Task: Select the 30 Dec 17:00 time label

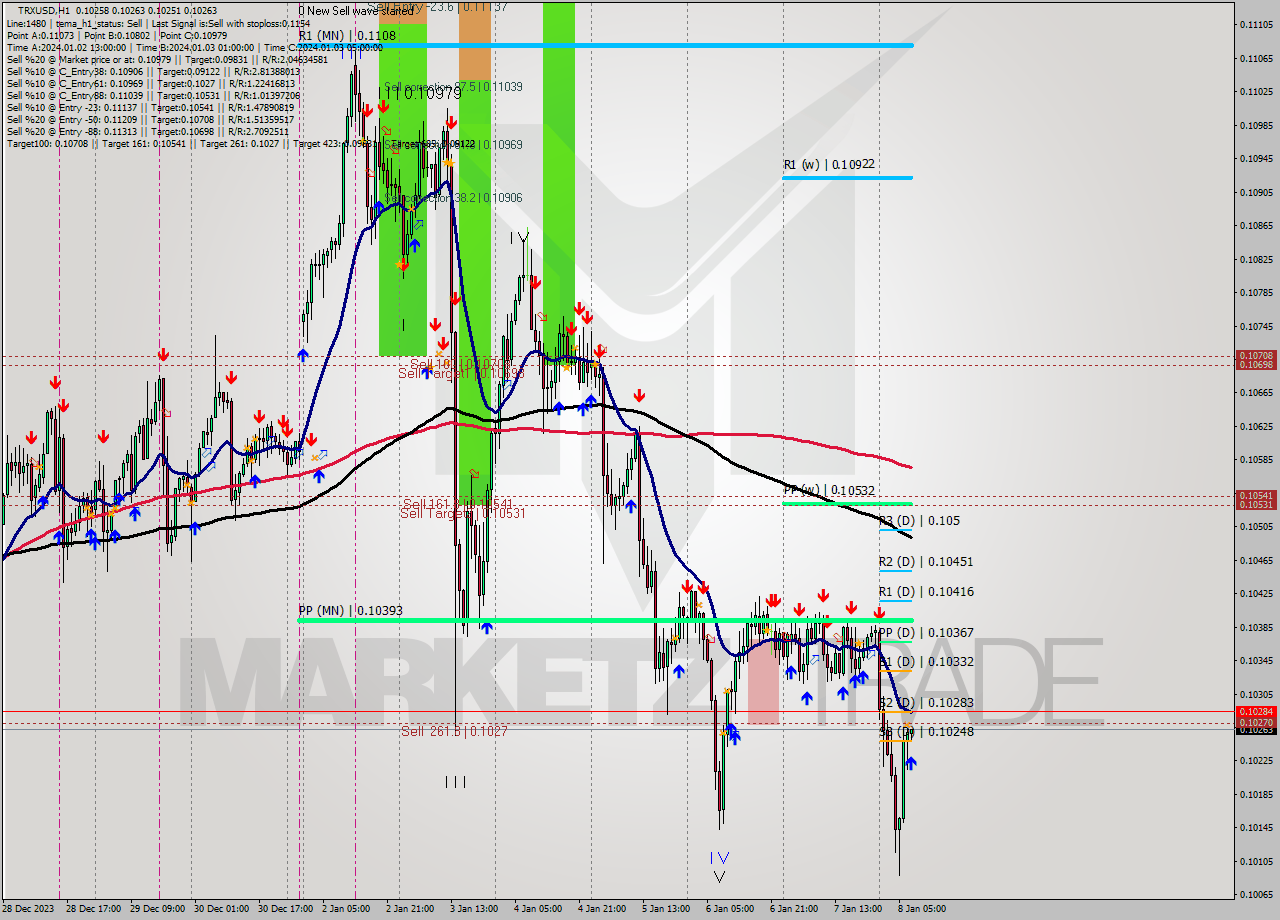Action: [284, 909]
